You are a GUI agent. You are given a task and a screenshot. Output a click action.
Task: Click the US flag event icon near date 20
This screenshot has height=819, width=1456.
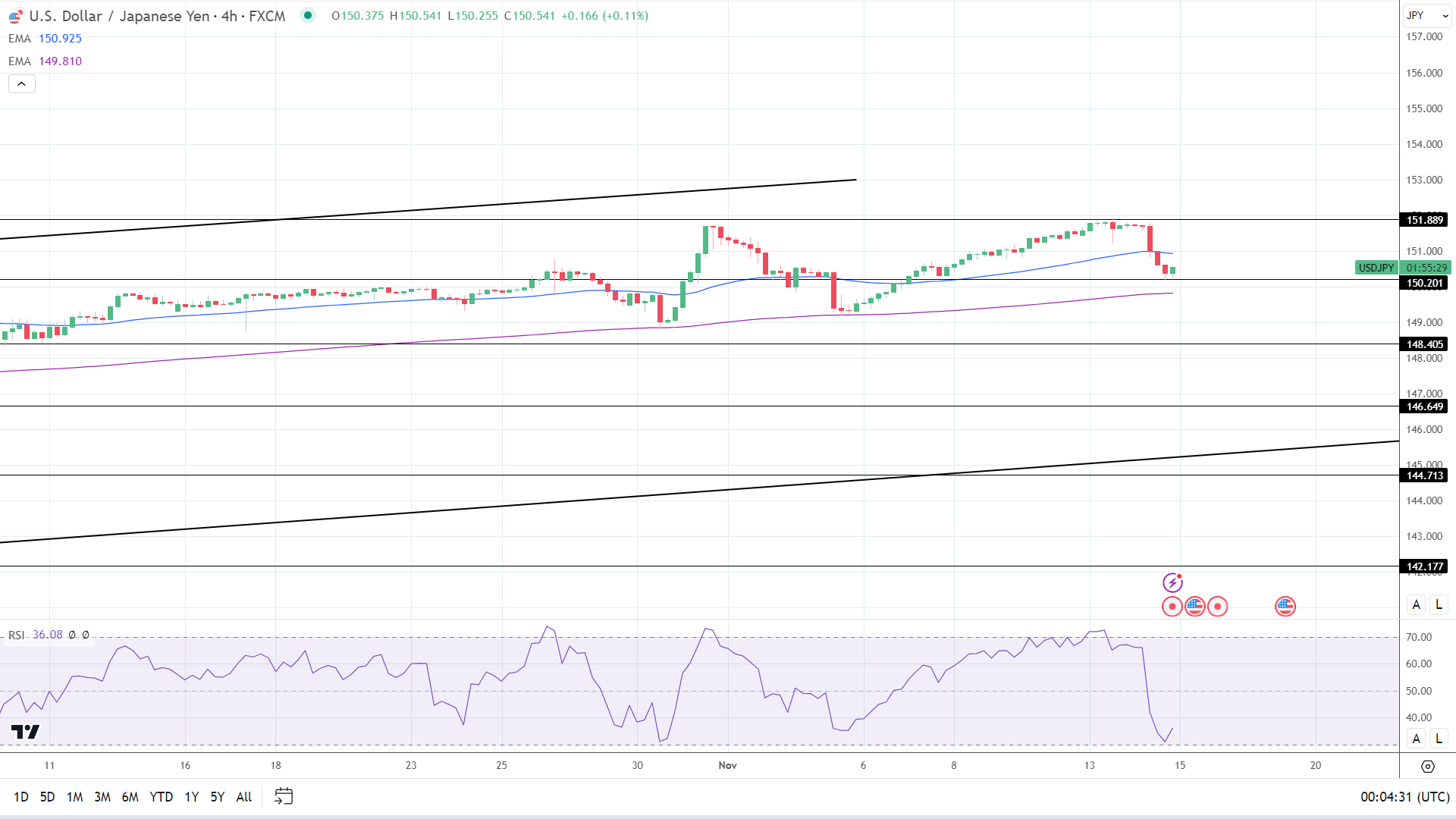[x=1285, y=606]
